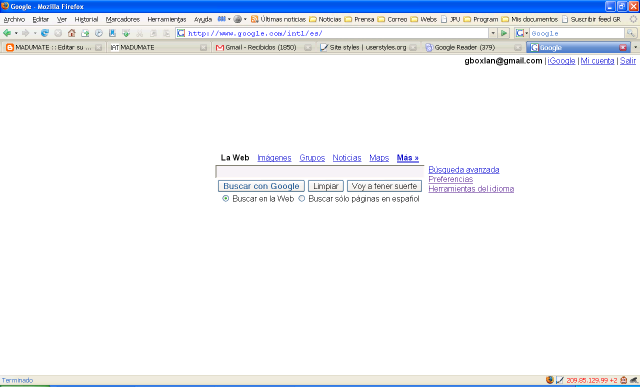Click the green Go arrow next to address bar
This screenshot has height=387, width=640.
tap(504, 33)
